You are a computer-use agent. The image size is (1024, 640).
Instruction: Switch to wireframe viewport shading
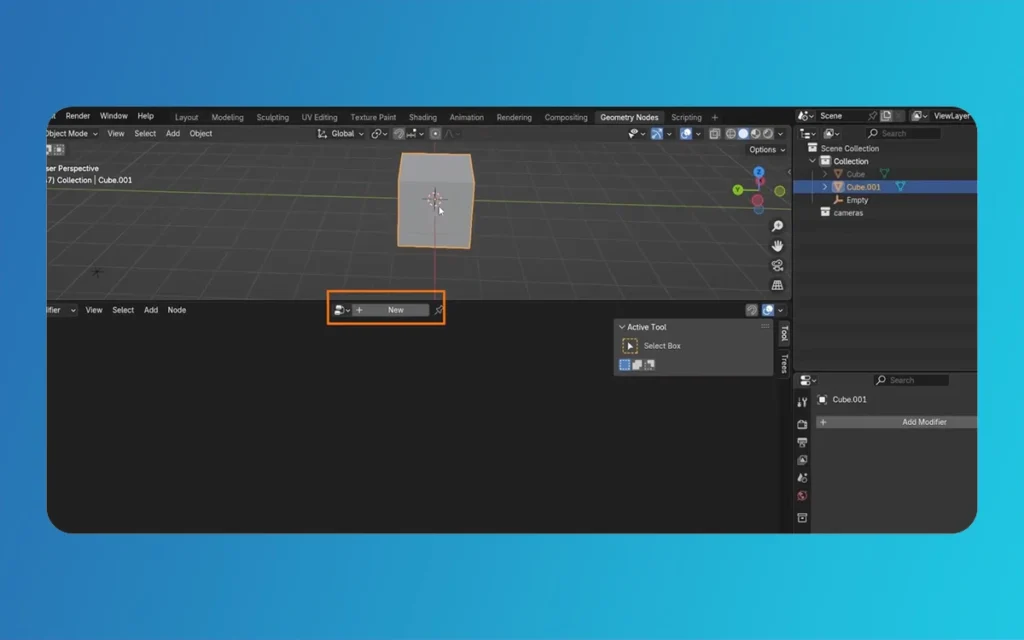coord(731,134)
